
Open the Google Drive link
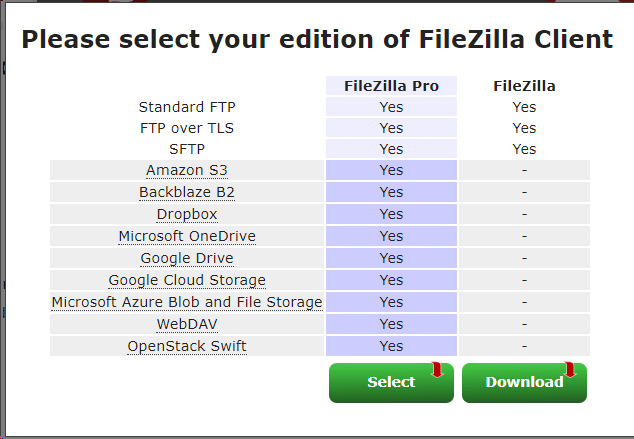187,258
